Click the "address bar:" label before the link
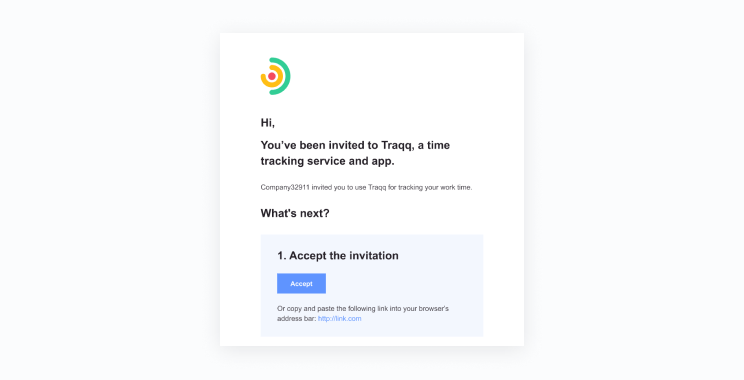This screenshot has height=380, width=744. (297, 319)
